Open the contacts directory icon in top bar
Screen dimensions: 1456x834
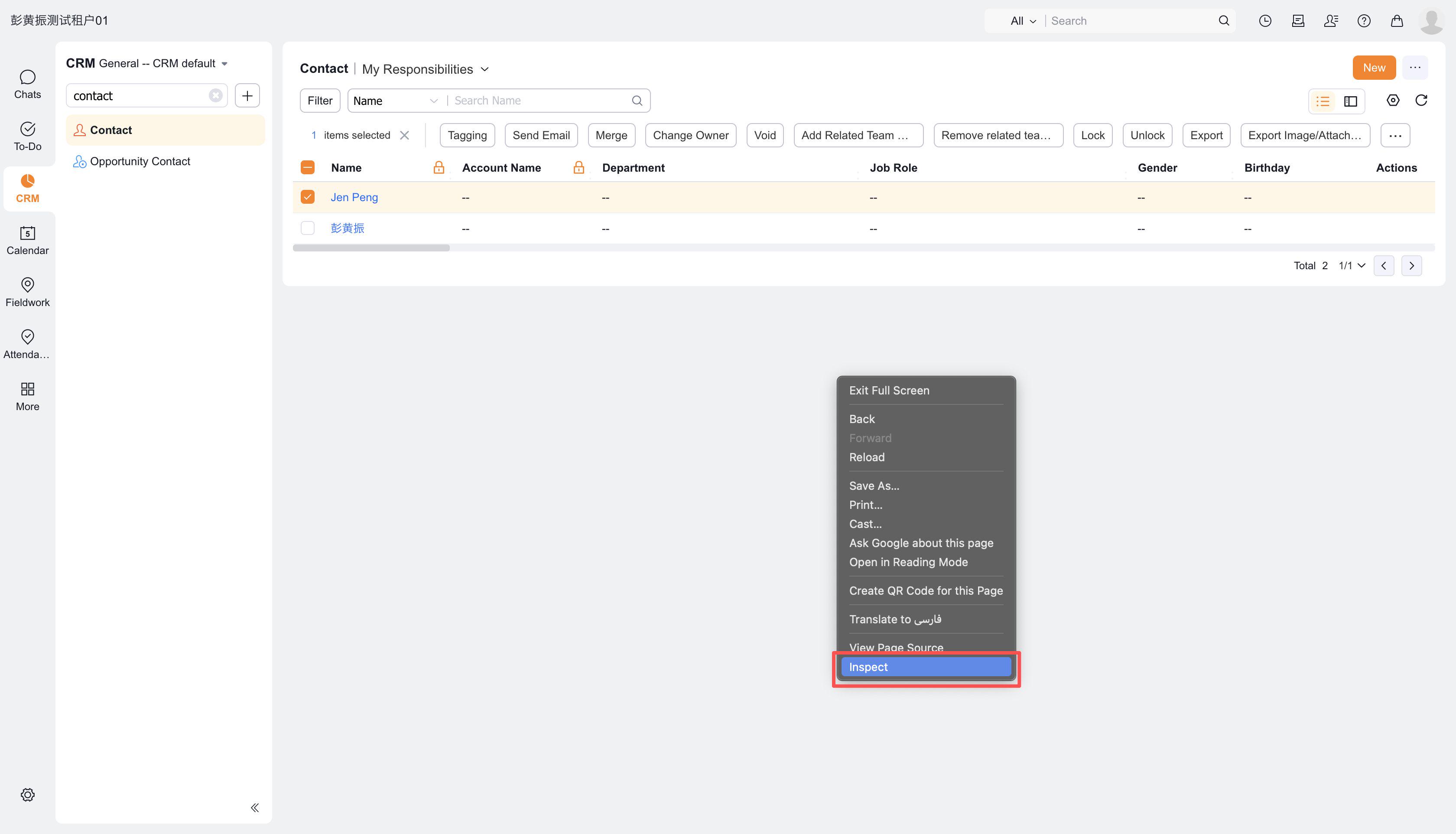pos(1331,21)
